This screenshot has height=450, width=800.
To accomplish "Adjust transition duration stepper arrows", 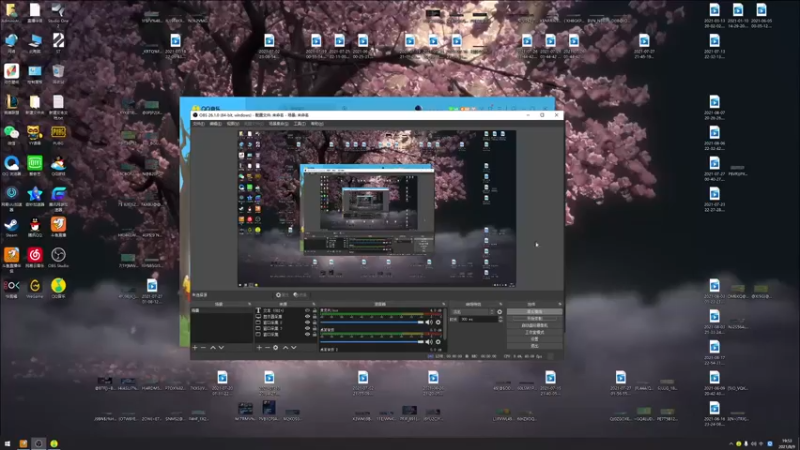I will pos(501,319).
